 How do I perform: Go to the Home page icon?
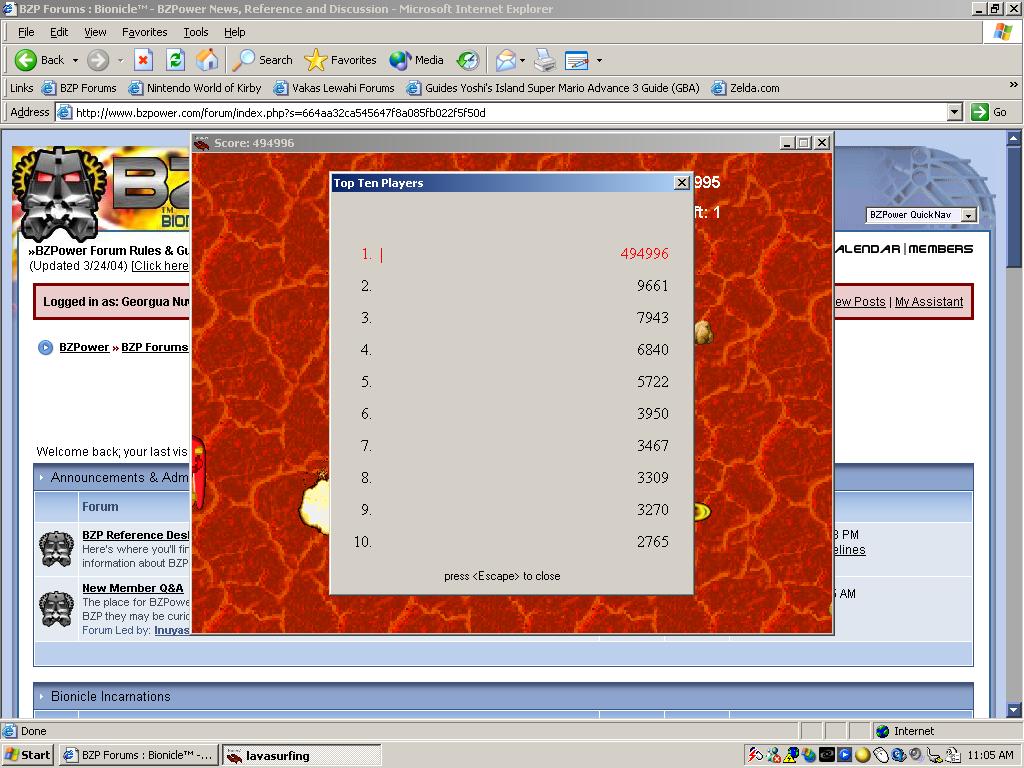pyautogui.click(x=207, y=60)
